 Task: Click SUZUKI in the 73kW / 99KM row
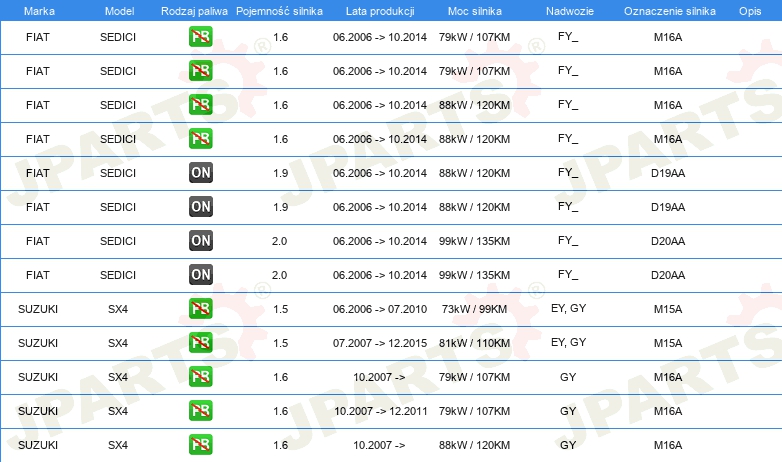click(x=38, y=309)
